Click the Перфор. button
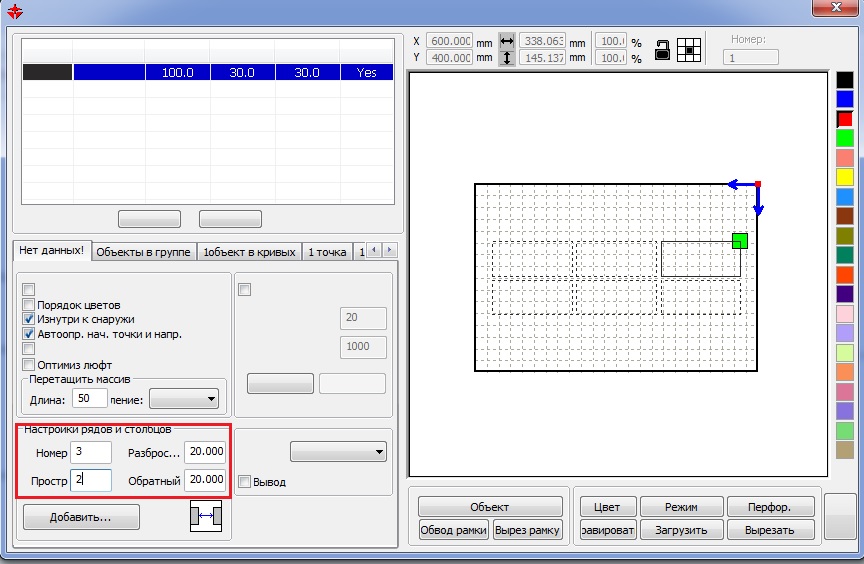 coord(770,507)
